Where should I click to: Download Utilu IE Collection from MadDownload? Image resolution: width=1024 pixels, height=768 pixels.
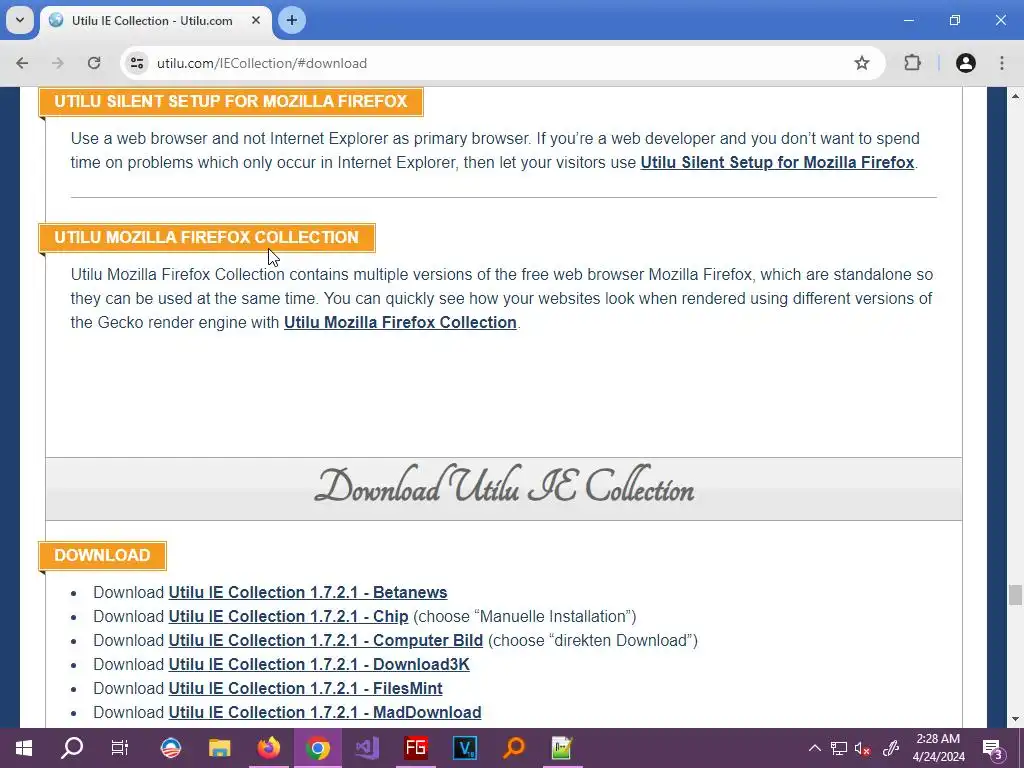(325, 712)
